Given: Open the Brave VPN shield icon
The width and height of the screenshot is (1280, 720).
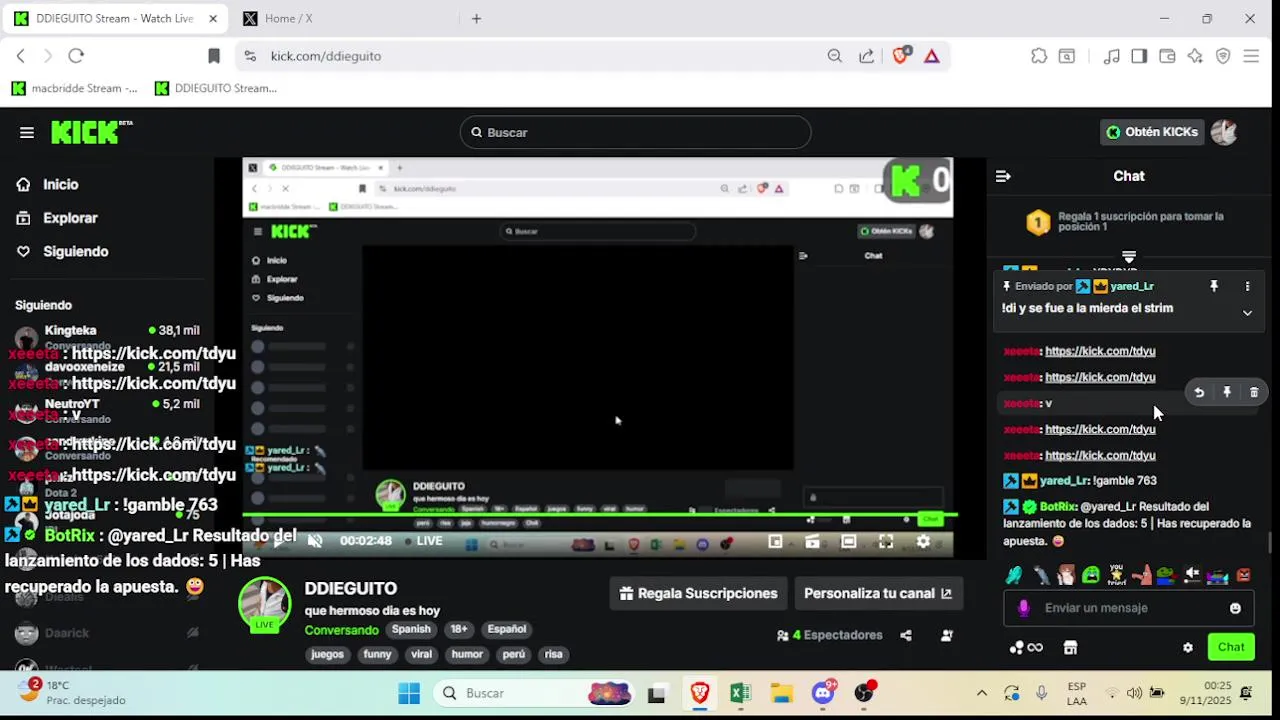Looking at the screenshot, I should click(x=1223, y=56).
